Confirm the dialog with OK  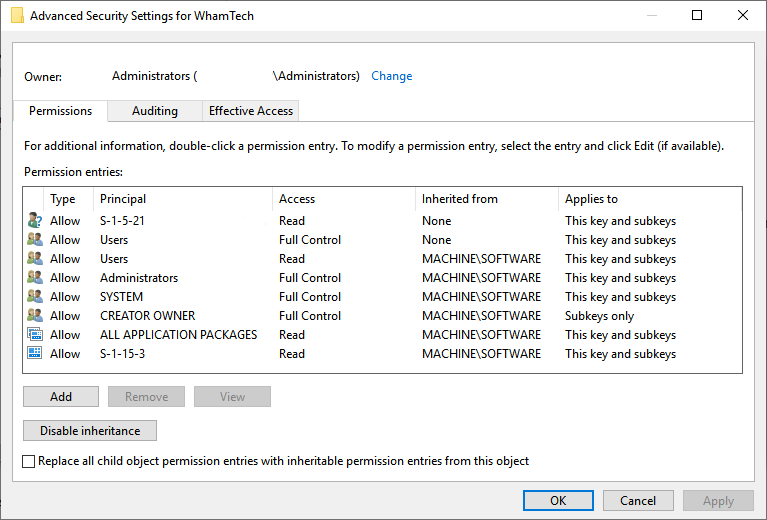tap(558, 501)
